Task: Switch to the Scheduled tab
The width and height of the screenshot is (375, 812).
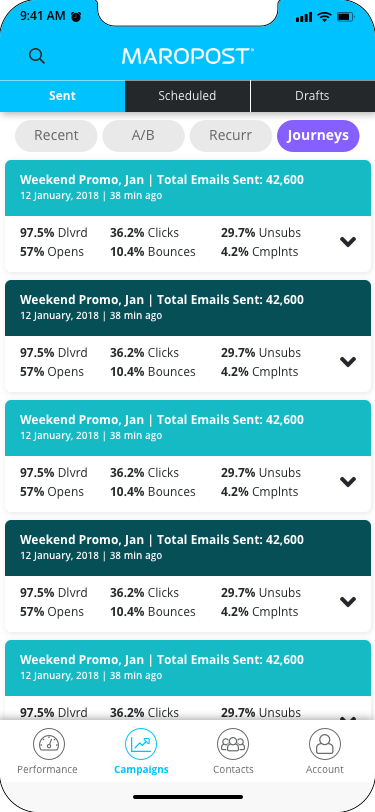Action: point(188,96)
